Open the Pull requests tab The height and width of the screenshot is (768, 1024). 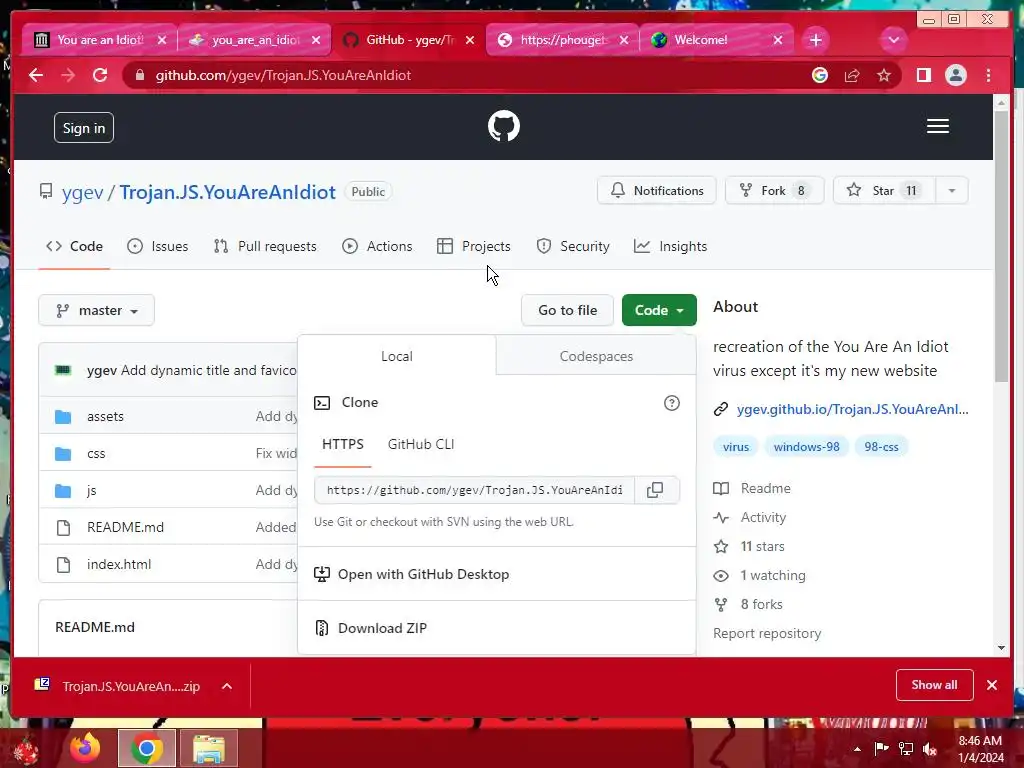[x=265, y=246]
